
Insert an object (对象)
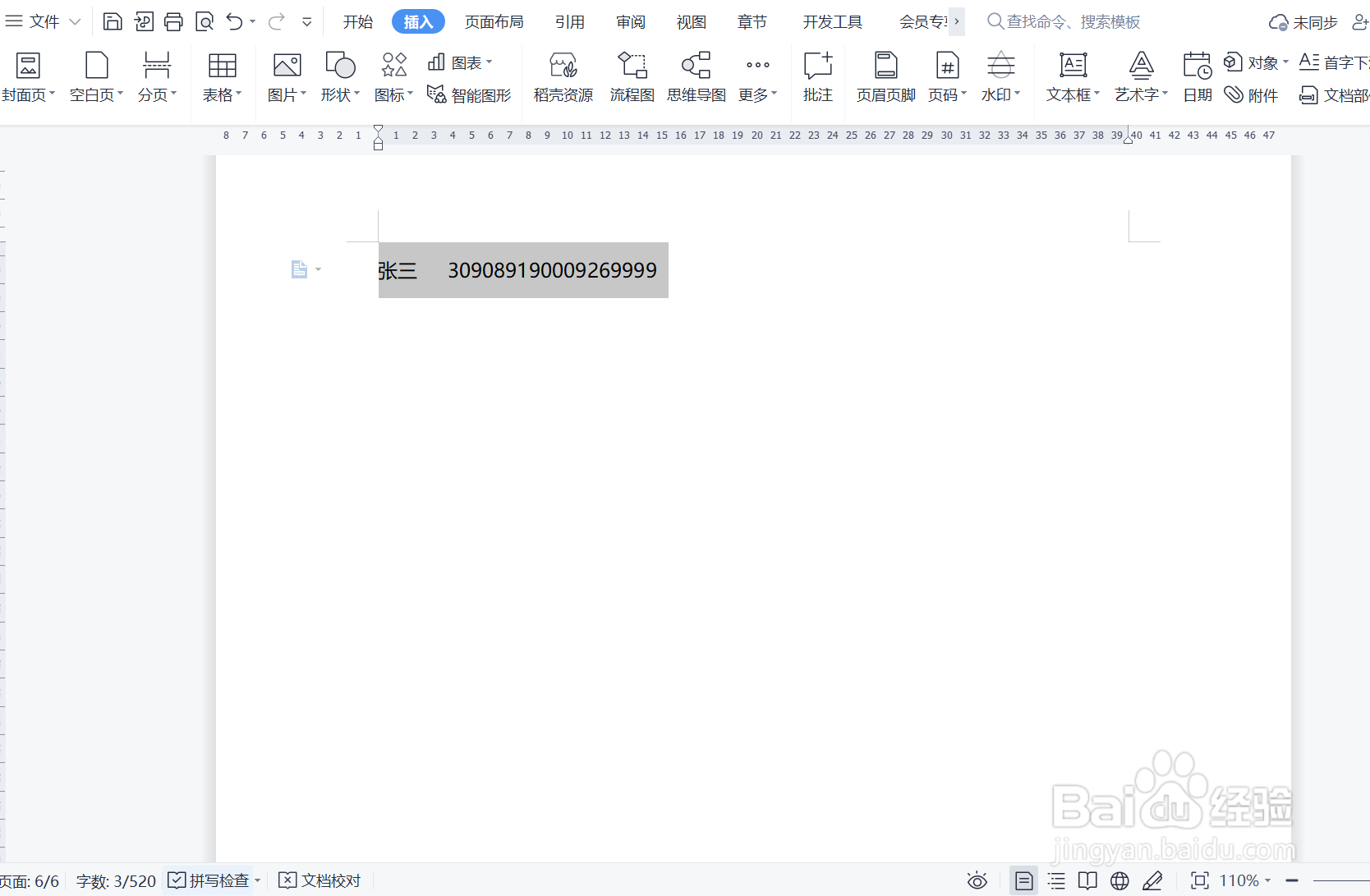pyautogui.click(x=1256, y=62)
